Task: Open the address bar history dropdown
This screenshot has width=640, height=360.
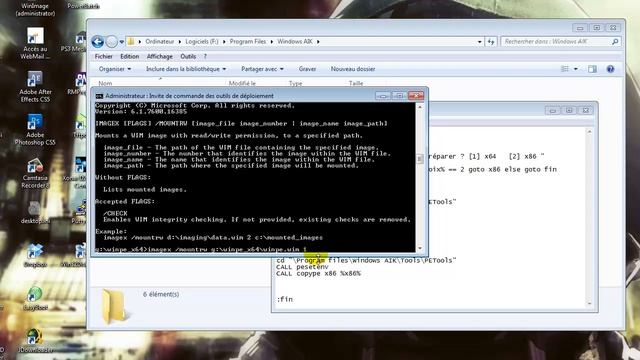Action: [x=480, y=42]
